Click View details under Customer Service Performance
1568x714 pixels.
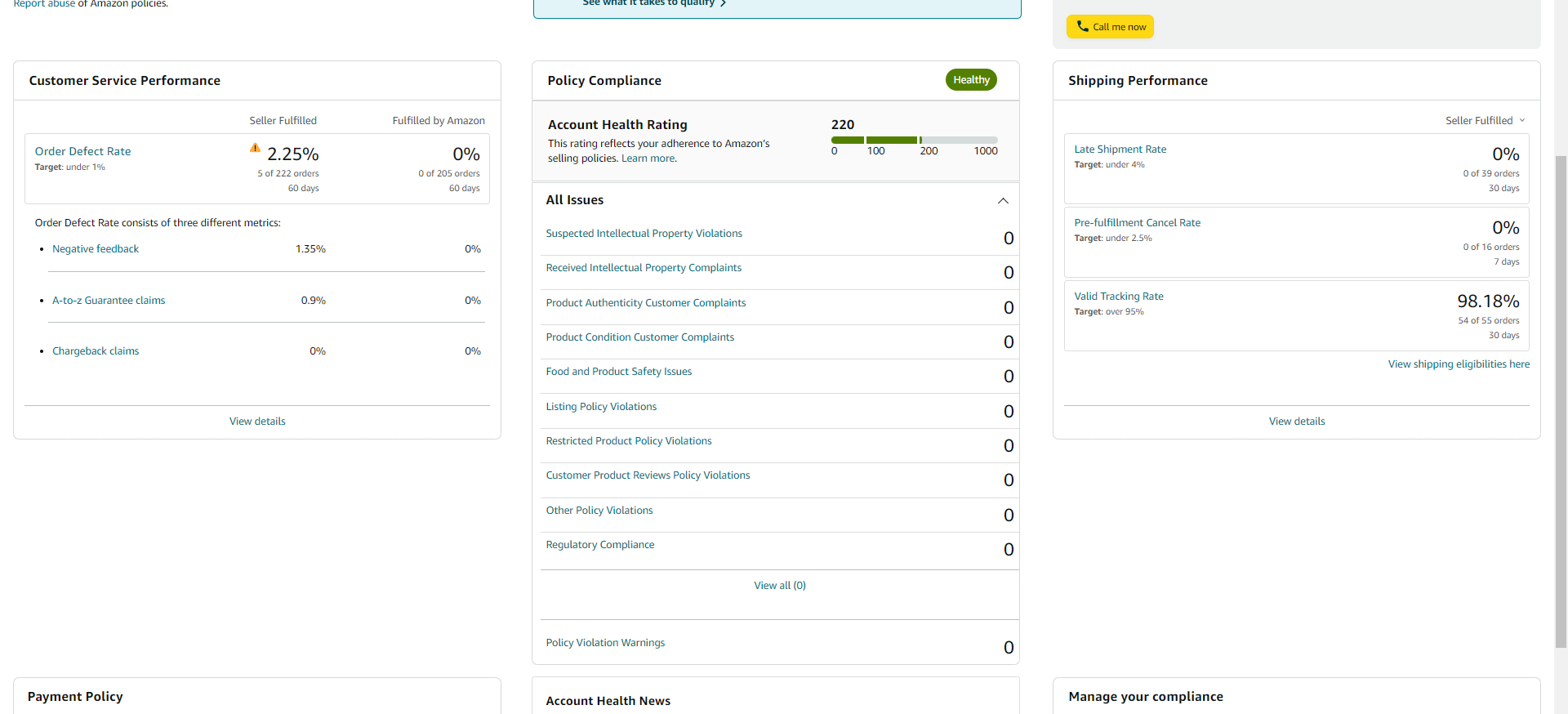click(257, 422)
